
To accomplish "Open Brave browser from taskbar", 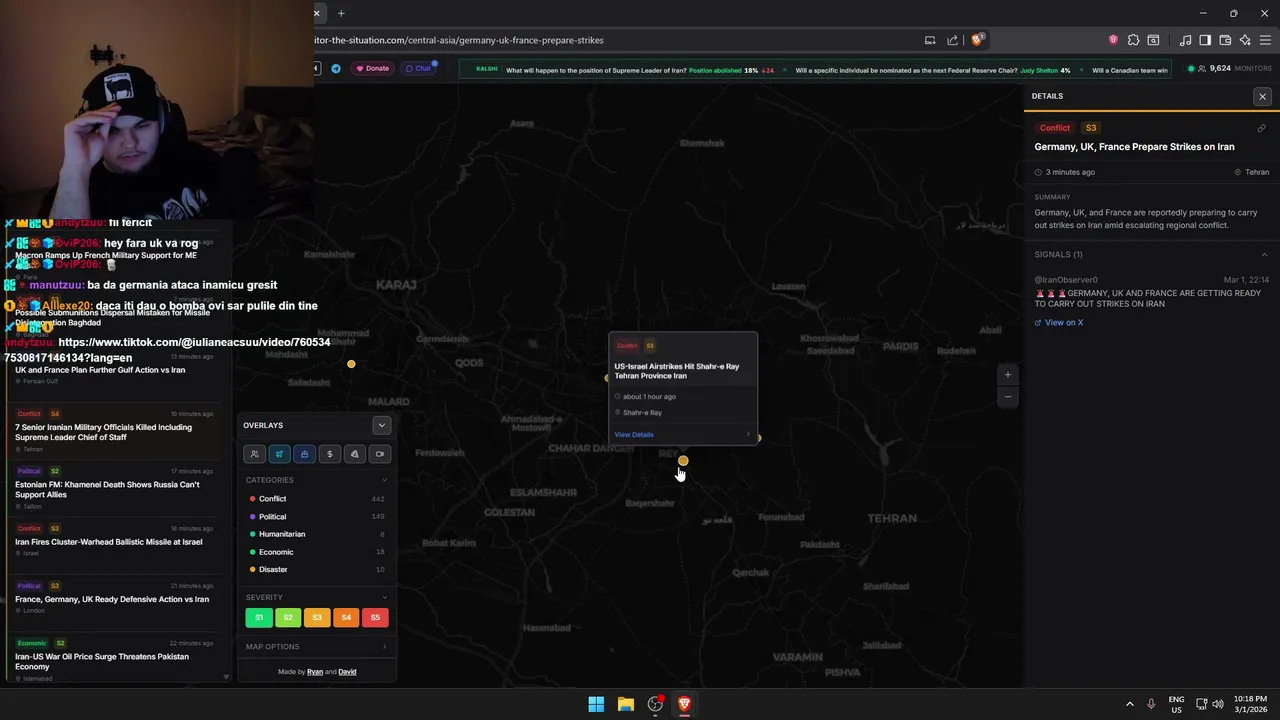I will pos(684,704).
